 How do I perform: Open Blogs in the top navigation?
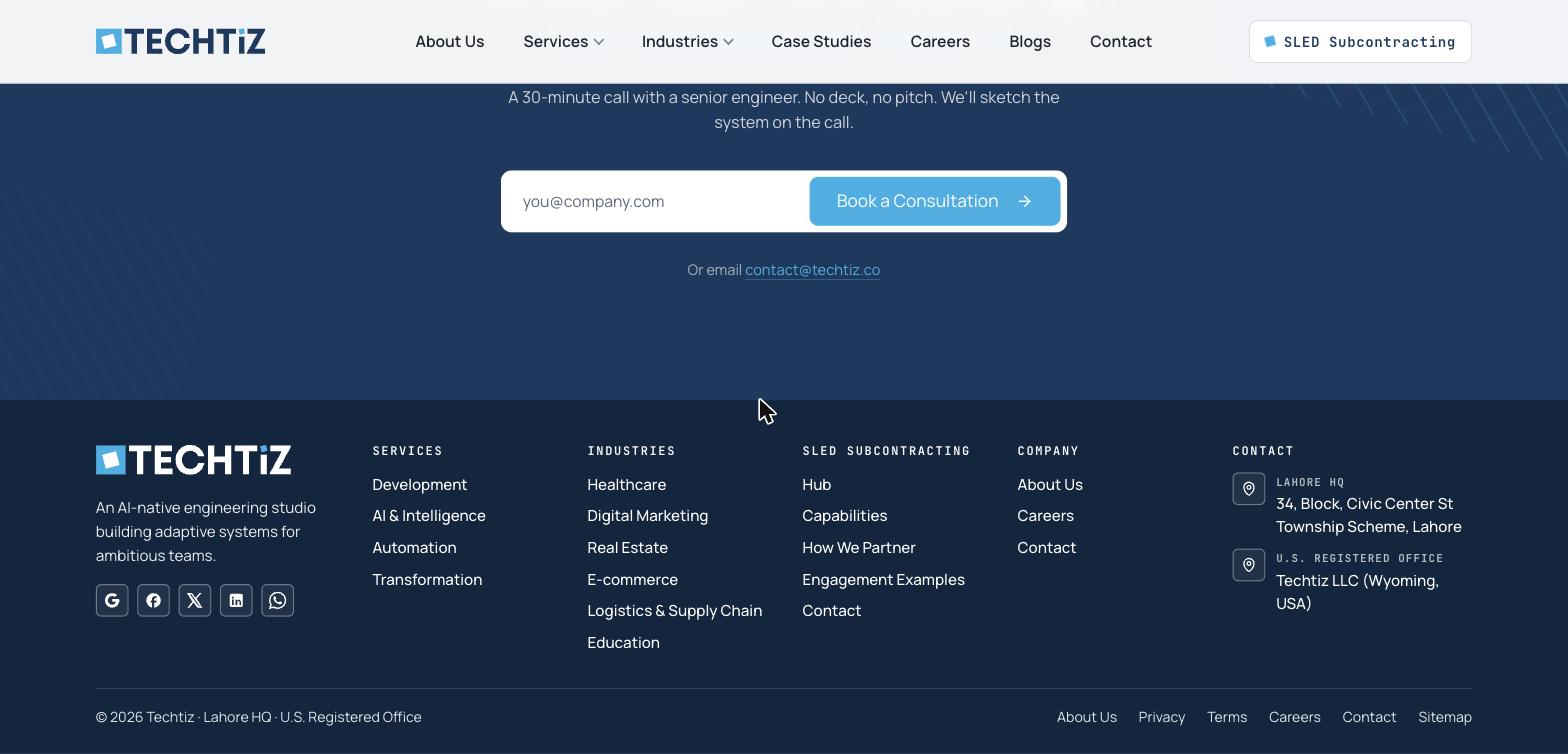1030,41
